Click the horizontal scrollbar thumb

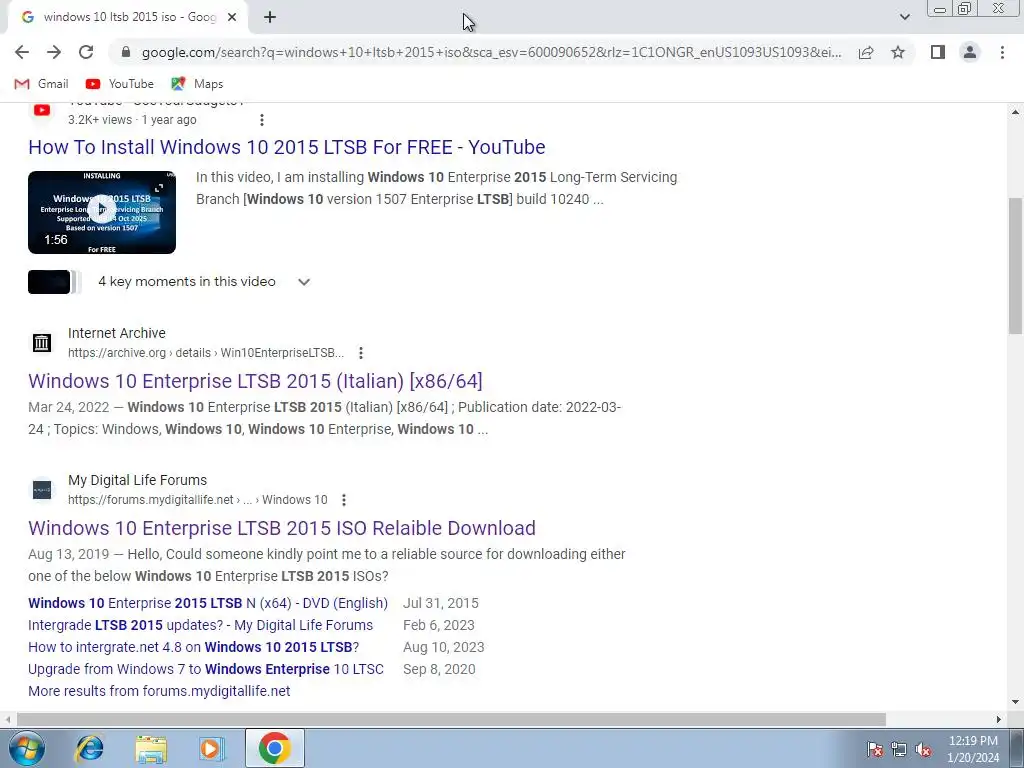tap(451, 720)
